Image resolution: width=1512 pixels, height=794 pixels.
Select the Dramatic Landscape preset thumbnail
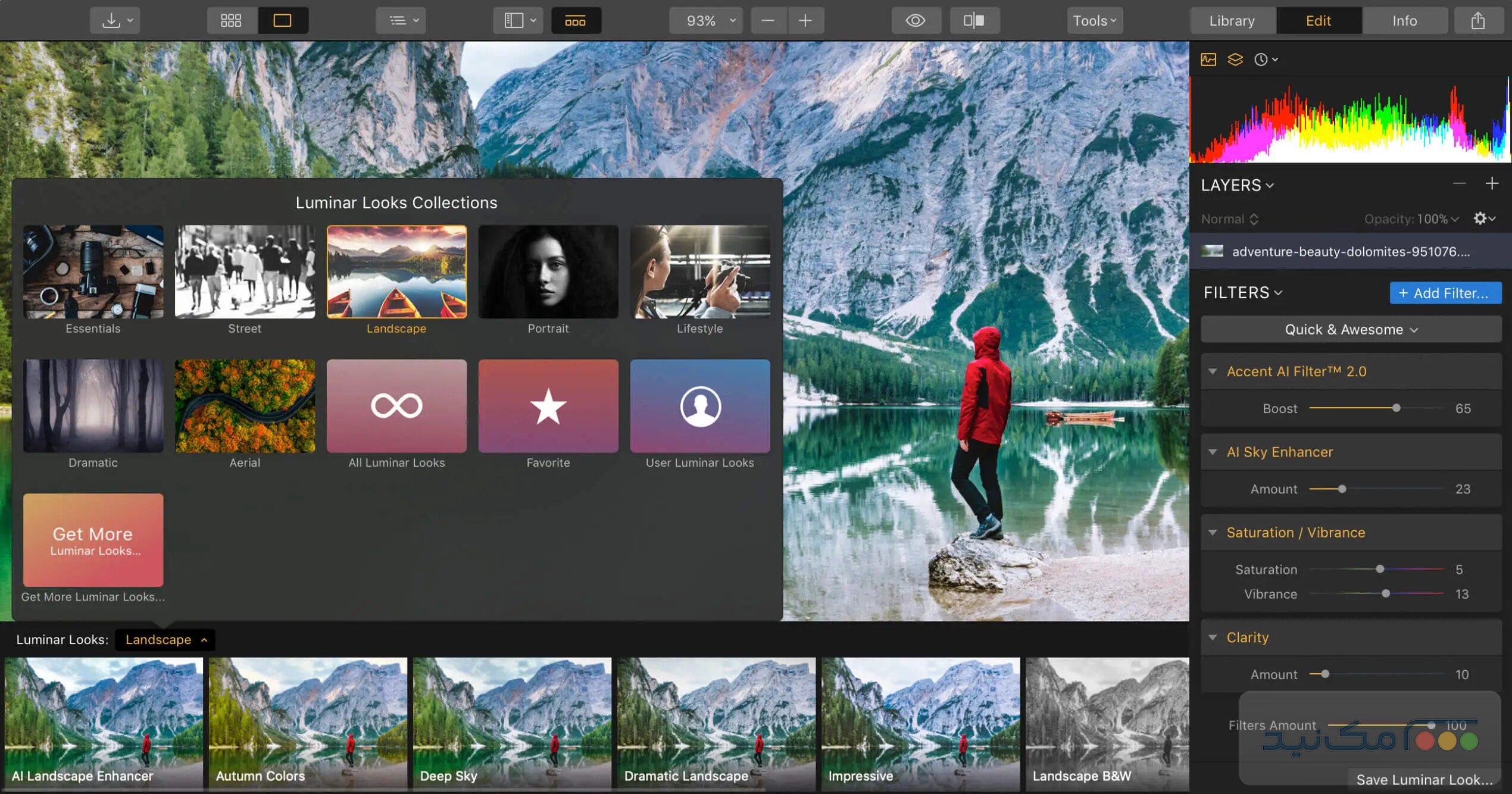(x=716, y=723)
